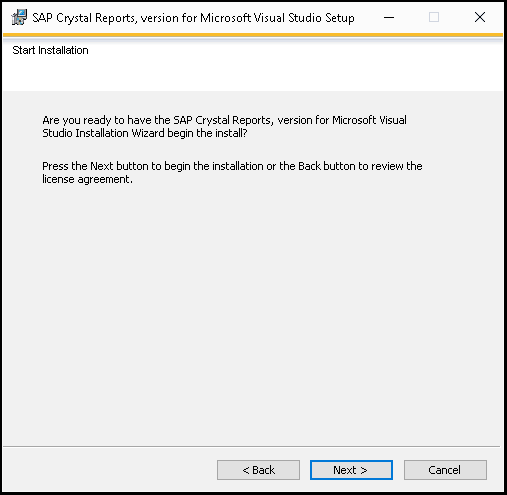This screenshot has width=507, height=495.
Task: Go back to review license agreement
Action: (x=258, y=470)
